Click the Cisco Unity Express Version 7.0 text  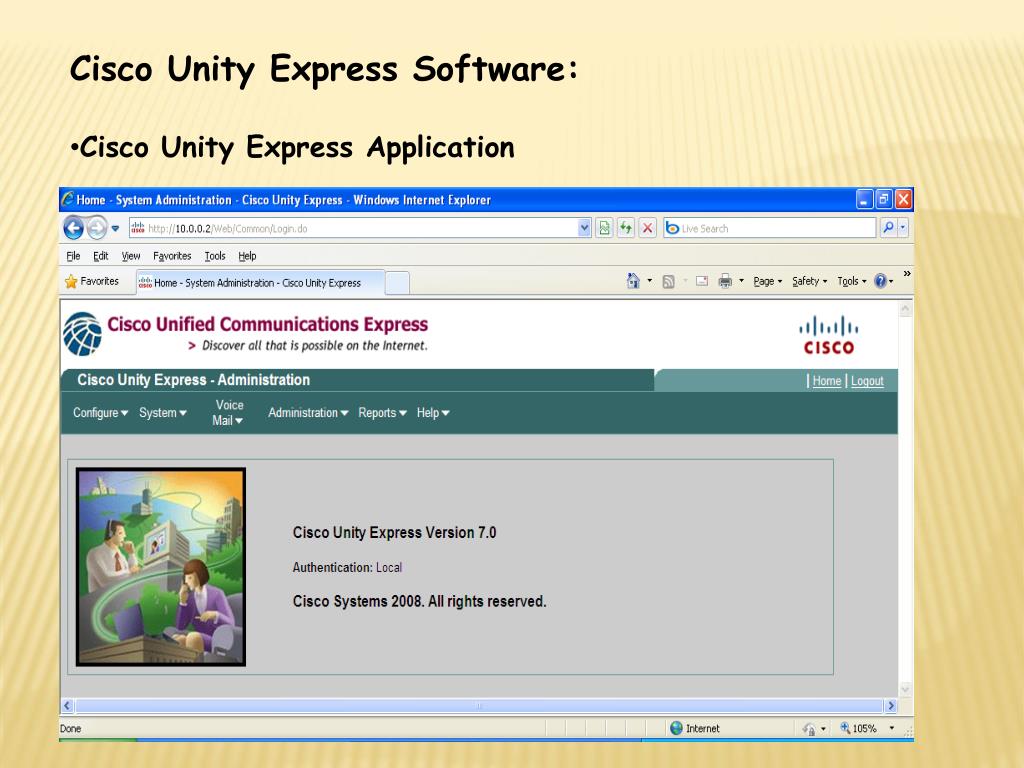(394, 533)
